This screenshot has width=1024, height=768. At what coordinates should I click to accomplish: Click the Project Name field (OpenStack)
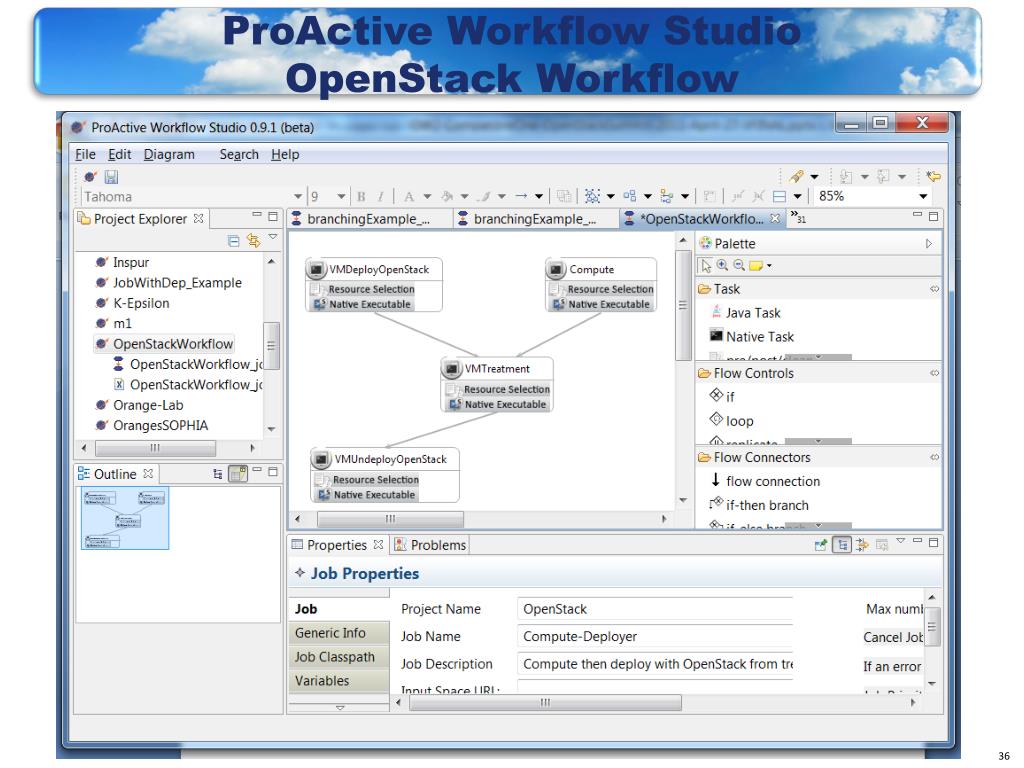click(655, 609)
